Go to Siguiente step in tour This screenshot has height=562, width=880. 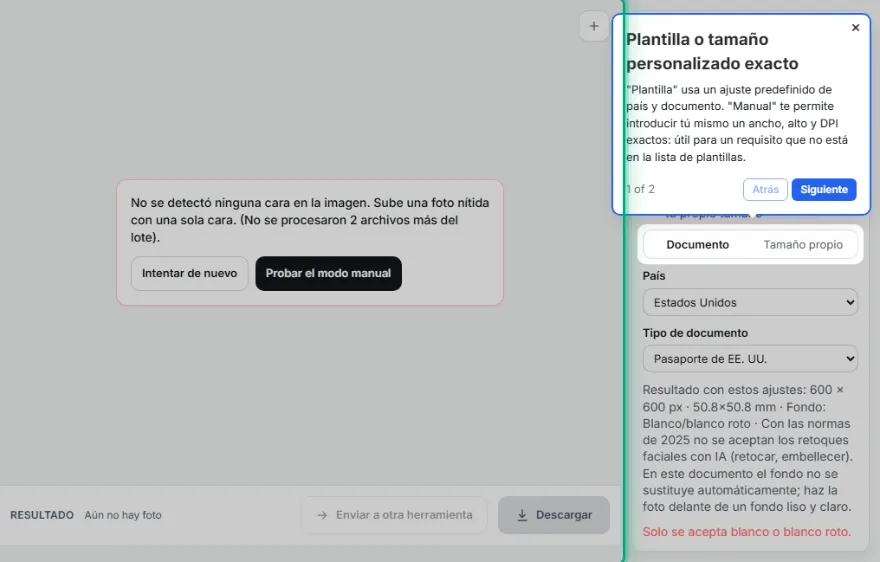[824, 189]
